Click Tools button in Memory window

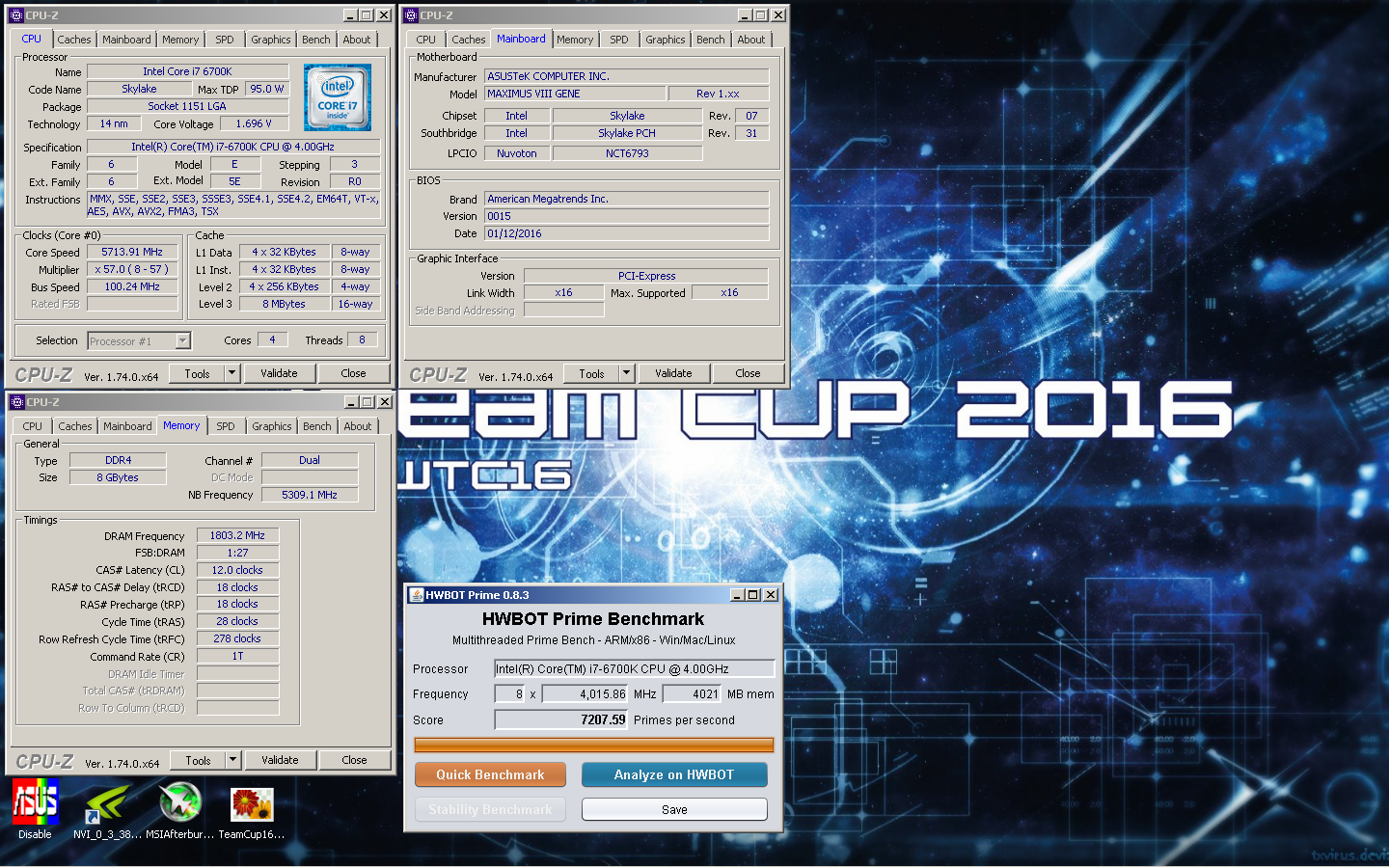[x=198, y=760]
